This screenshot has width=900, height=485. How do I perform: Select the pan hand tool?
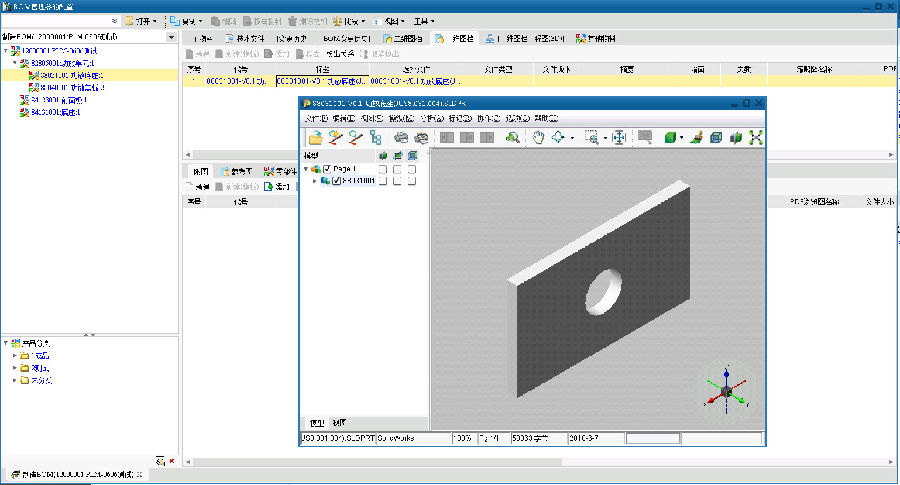tap(537, 138)
